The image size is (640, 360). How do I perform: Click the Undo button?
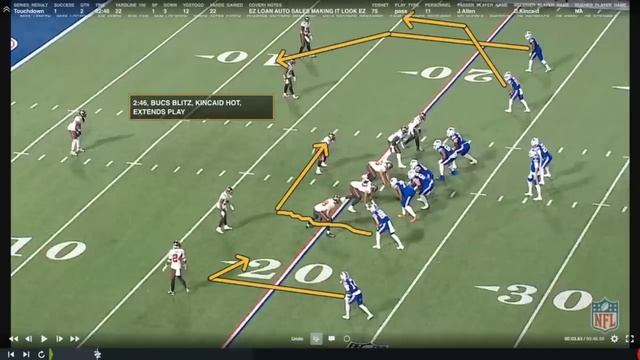tap(297, 339)
